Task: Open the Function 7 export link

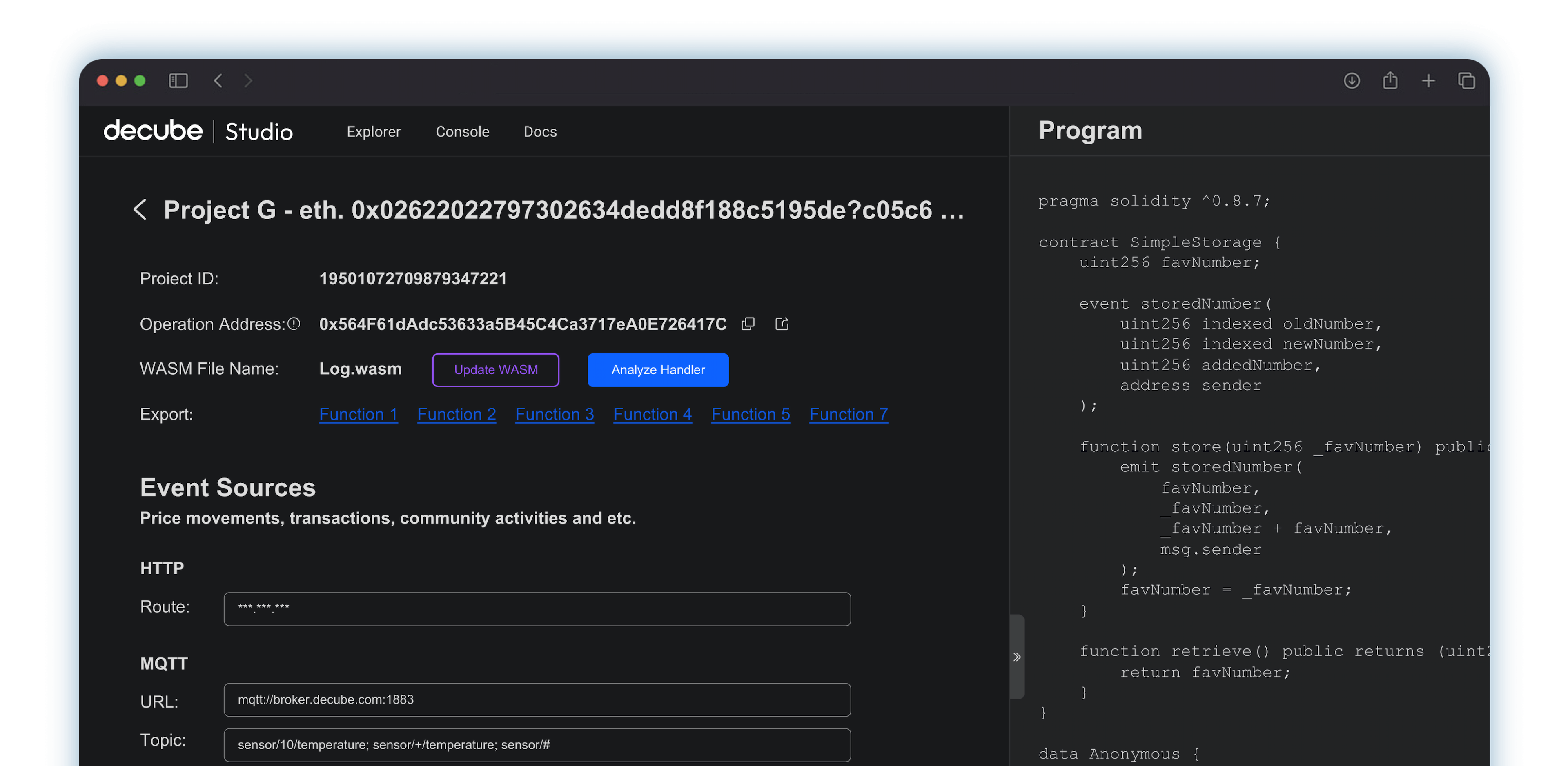Action: coord(849,414)
